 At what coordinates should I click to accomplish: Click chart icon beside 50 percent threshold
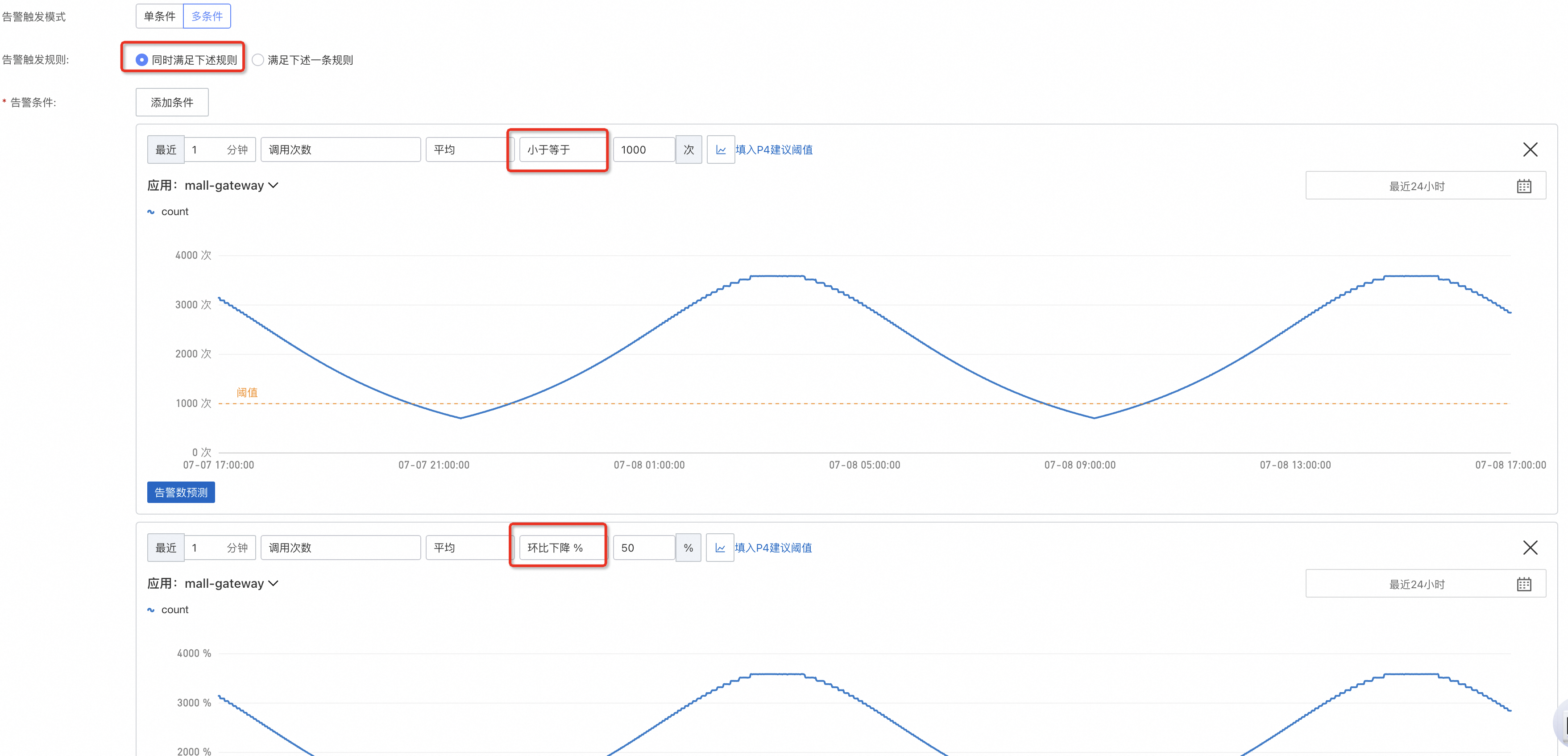720,548
